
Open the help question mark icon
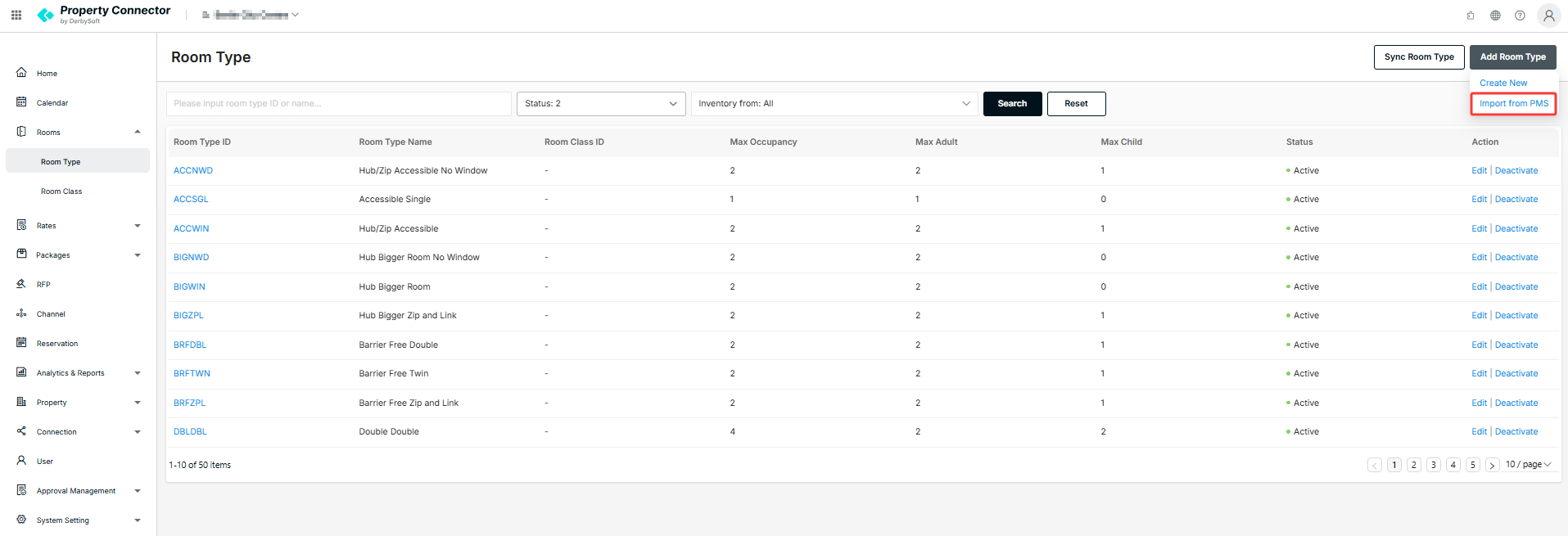pyautogui.click(x=1520, y=16)
